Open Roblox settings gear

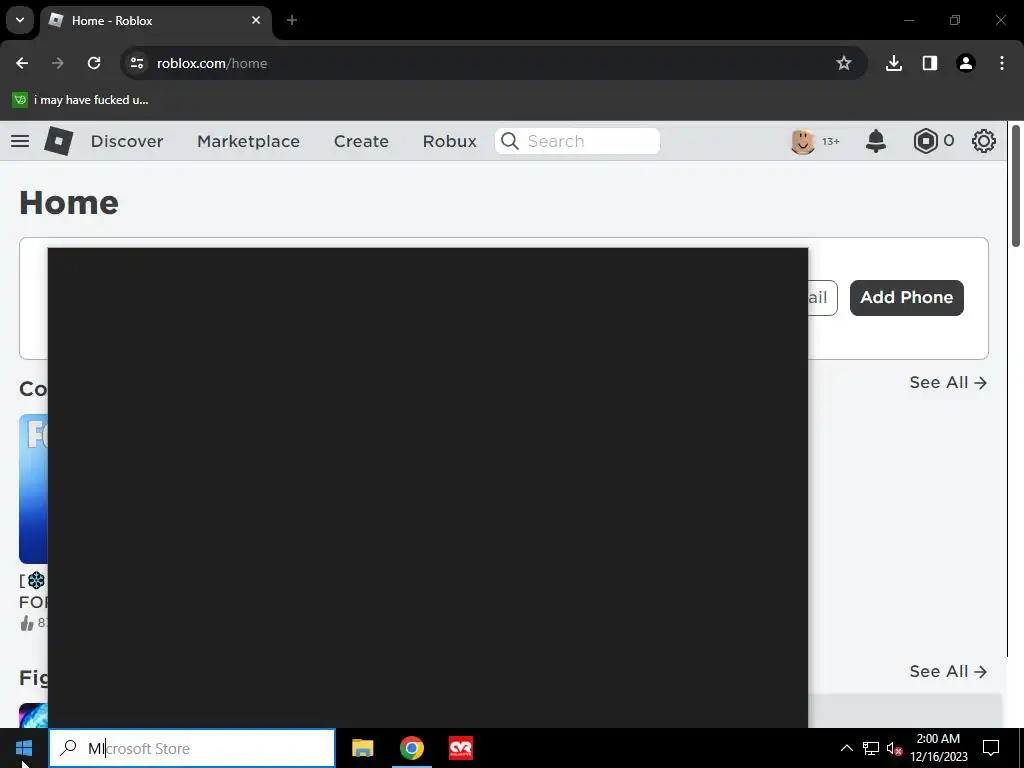pos(984,141)
